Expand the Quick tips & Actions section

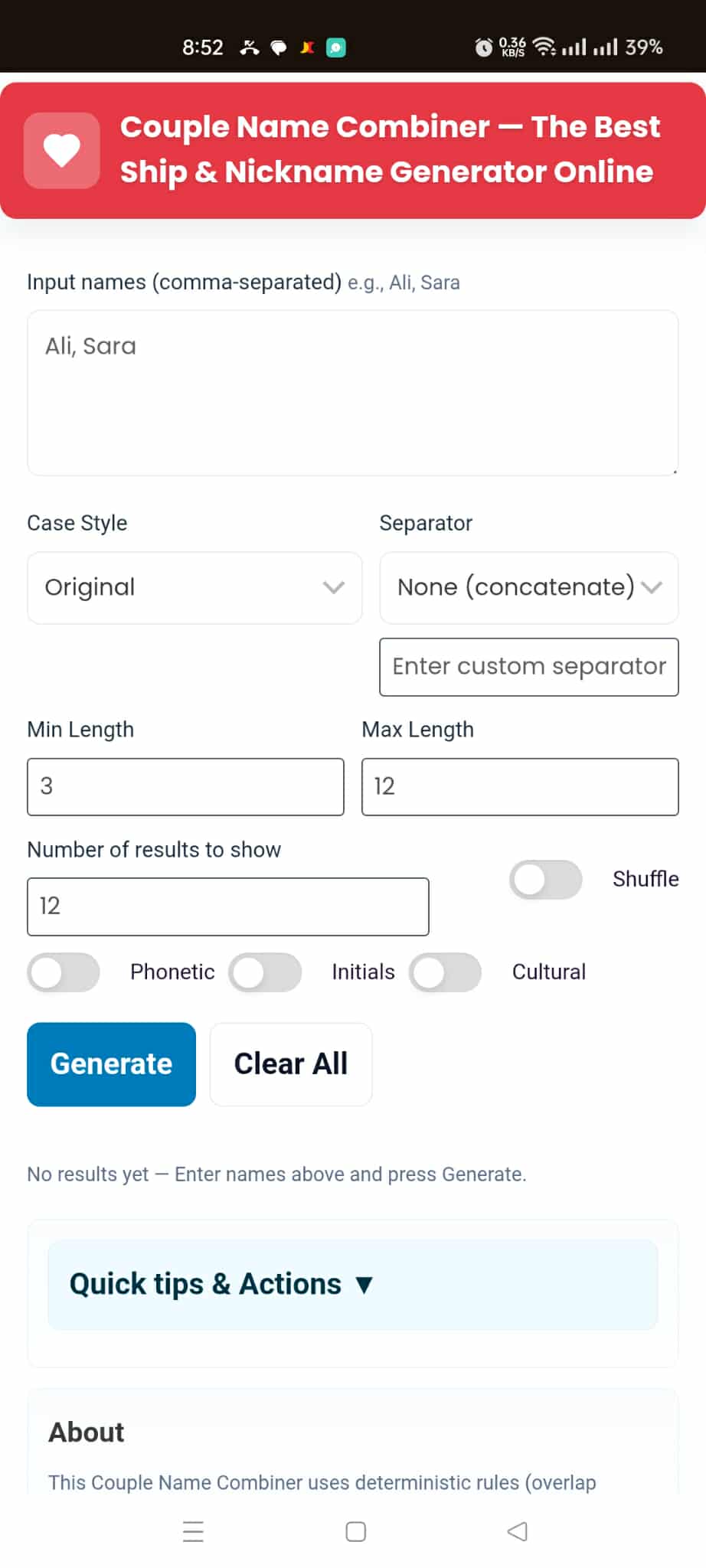221,1283
